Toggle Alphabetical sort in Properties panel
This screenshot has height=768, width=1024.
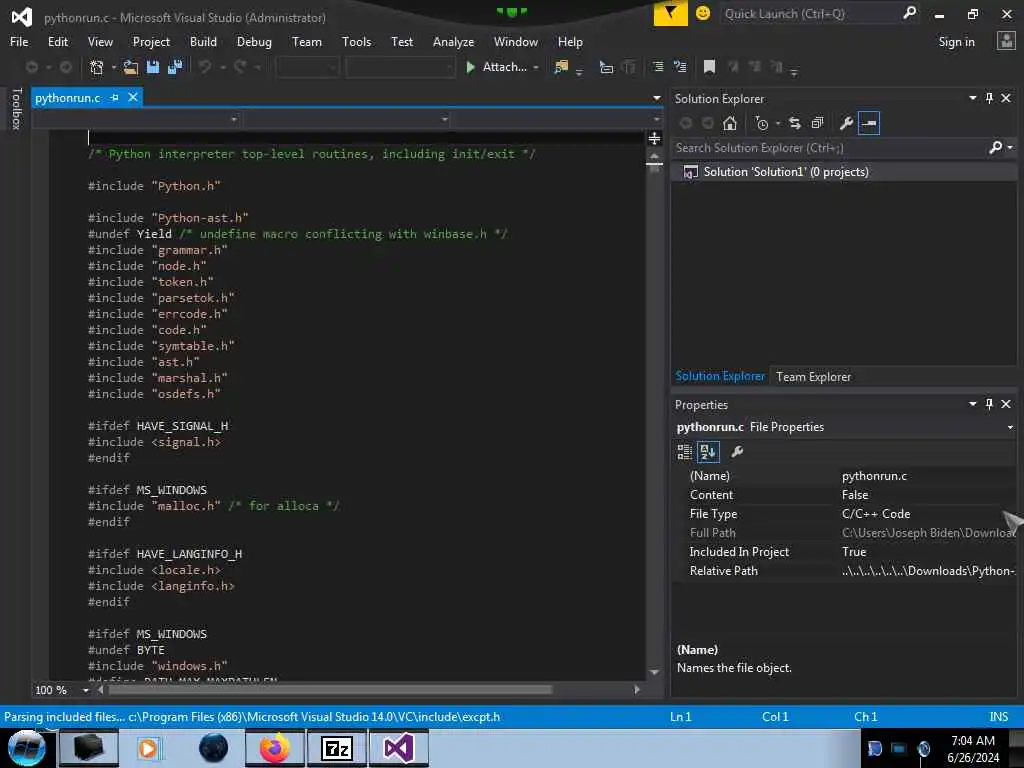[x=708, y=452]
